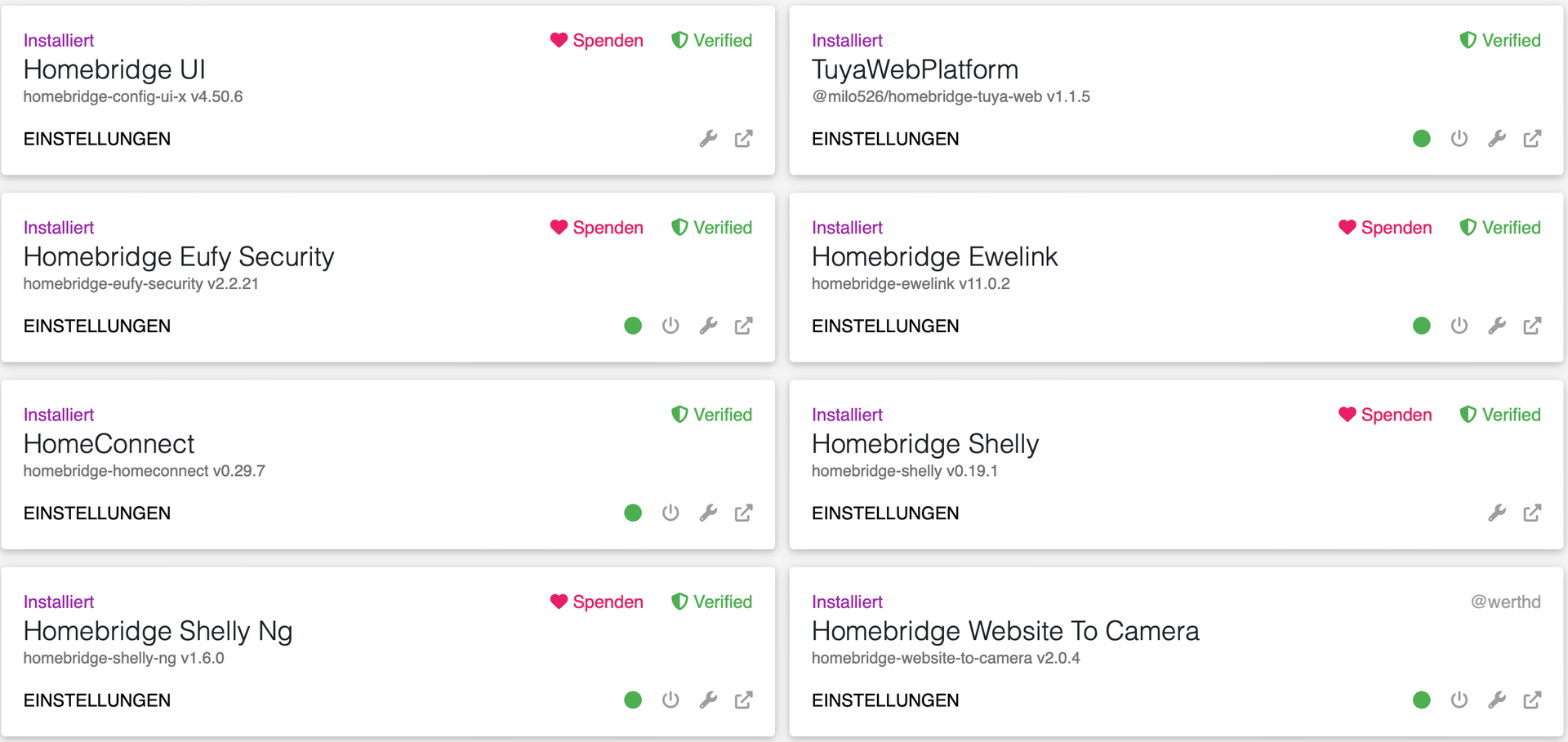Click Verified badge on HomeConnect card
Screen dimensions: 1568x742
tap(711, 415)
